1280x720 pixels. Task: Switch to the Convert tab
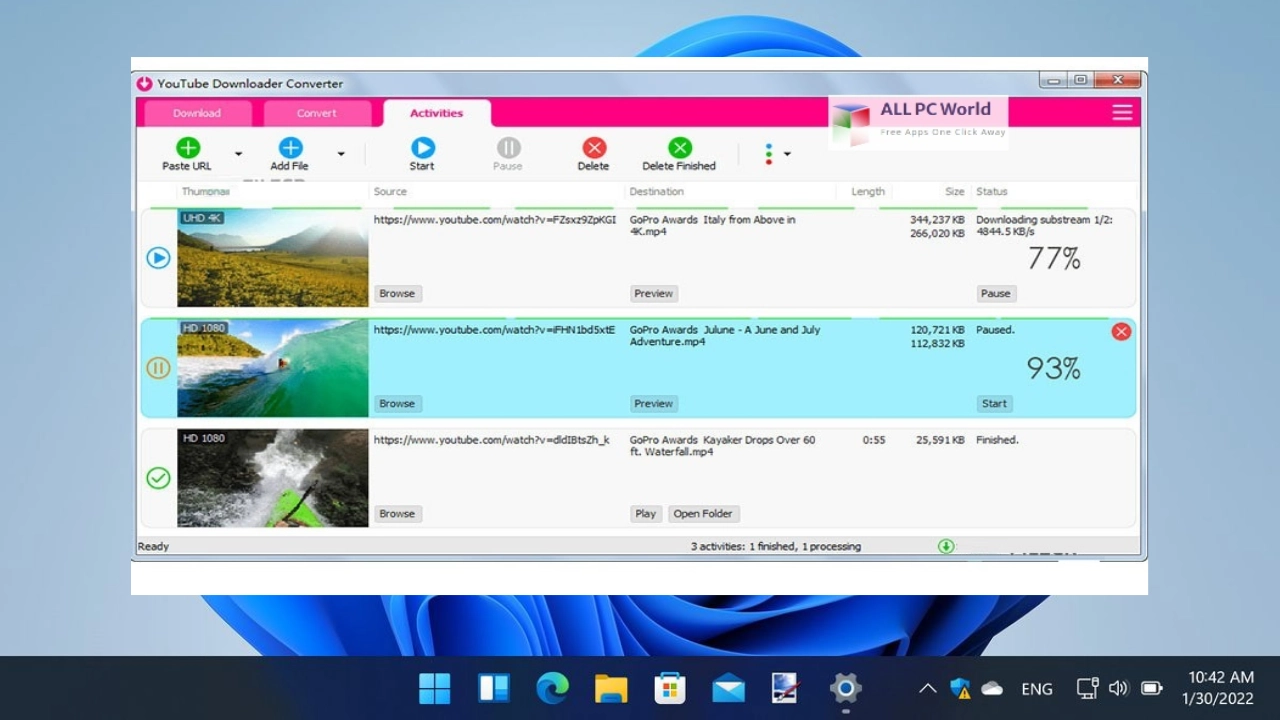(x=317, y=113)
